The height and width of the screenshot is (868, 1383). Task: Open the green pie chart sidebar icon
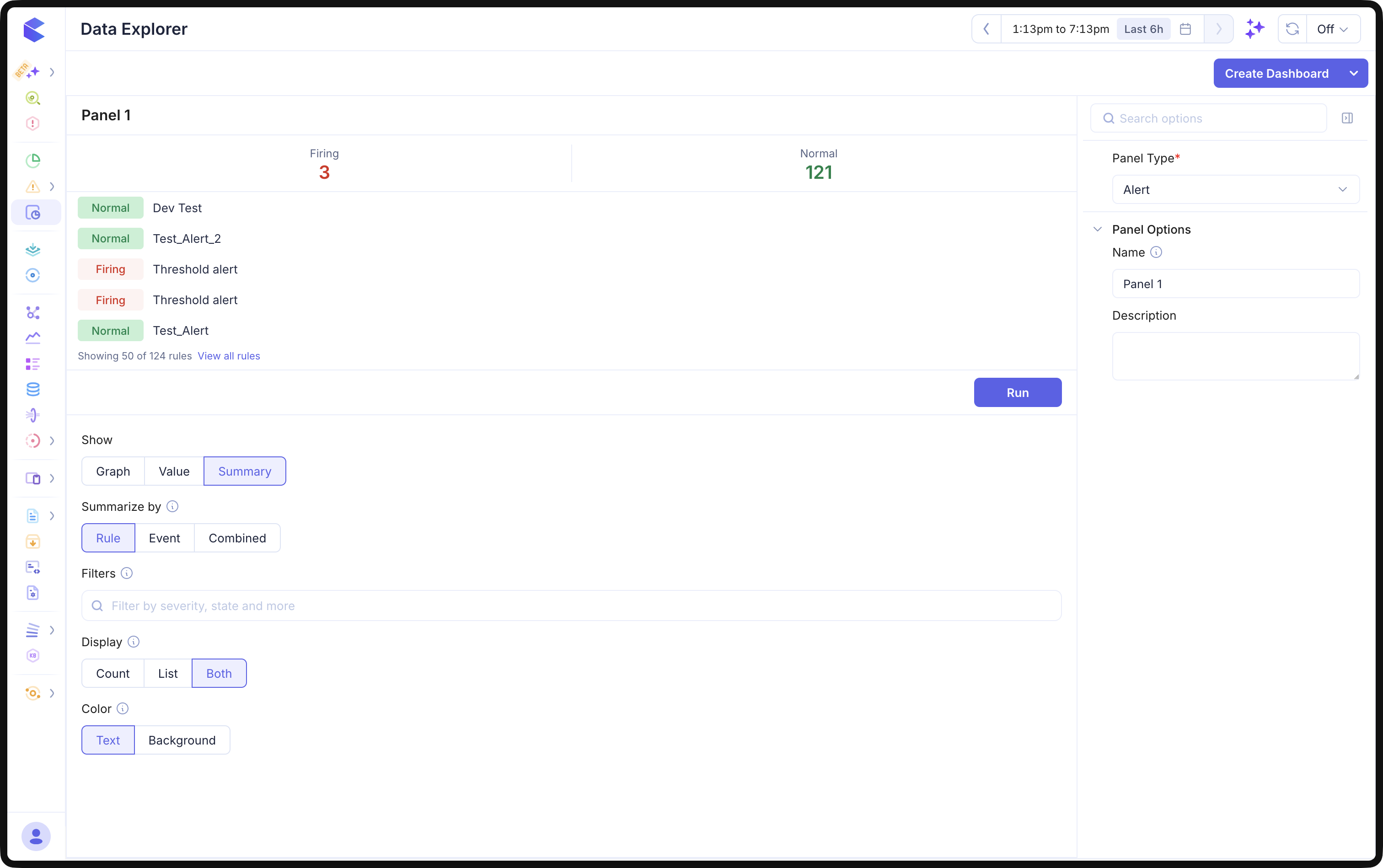(33, 161)
